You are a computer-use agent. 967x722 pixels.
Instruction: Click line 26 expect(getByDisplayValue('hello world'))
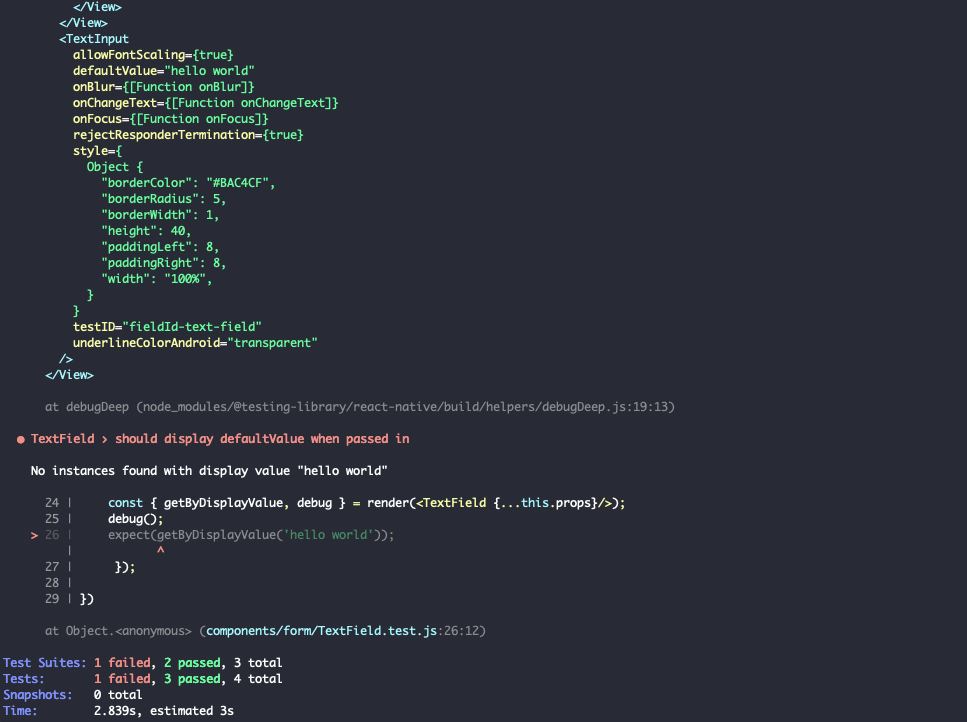coord(251,535)
